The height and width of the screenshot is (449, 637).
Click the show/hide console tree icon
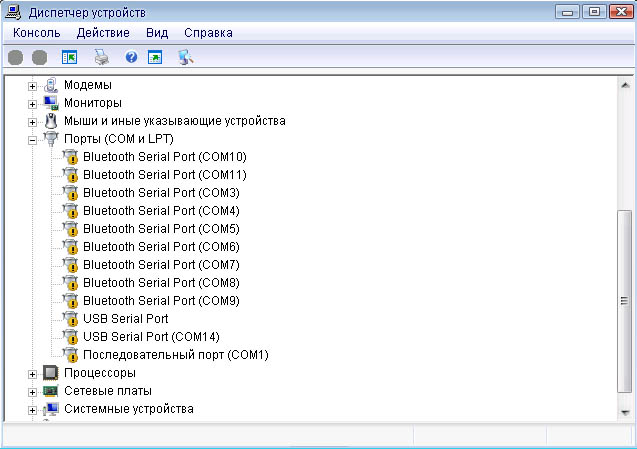coord(69,58)
